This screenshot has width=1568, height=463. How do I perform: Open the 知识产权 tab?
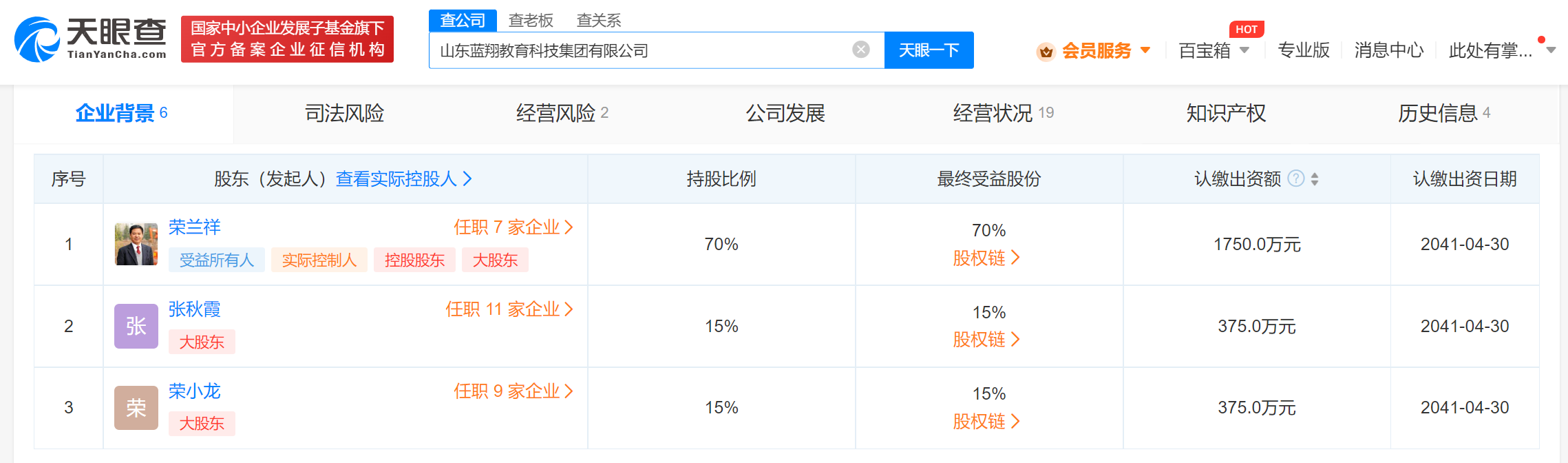pyautogui.click(x=1226, y=113)
